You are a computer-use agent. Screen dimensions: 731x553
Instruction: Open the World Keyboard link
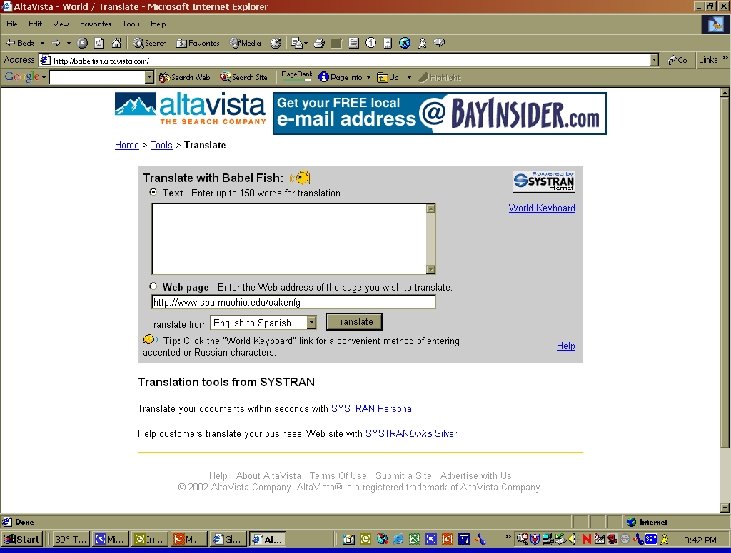(x=542, y=208)
